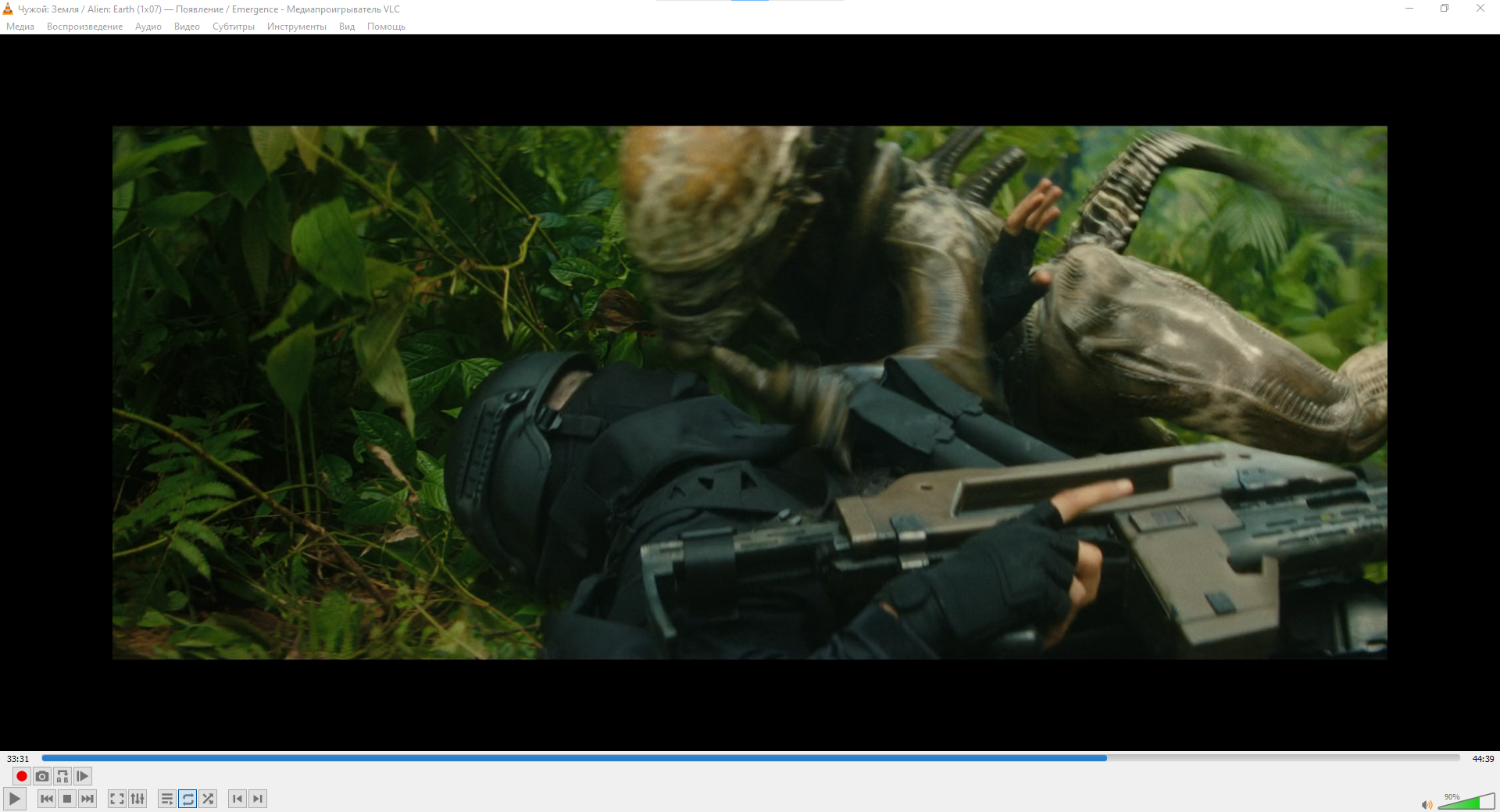Expand the Инструменты menu
This screenshot has width=1500, height=812.
[297, 27]
